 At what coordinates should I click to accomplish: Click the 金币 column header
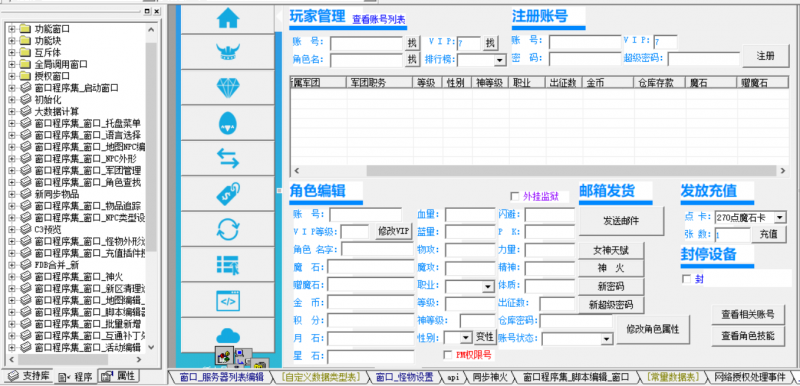click(x=608, y=83)
